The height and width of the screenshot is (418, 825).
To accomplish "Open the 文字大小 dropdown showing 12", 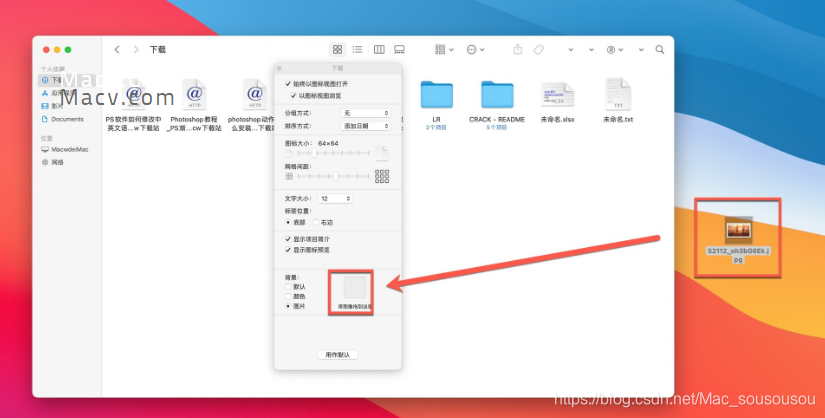I will pos(335,198).
